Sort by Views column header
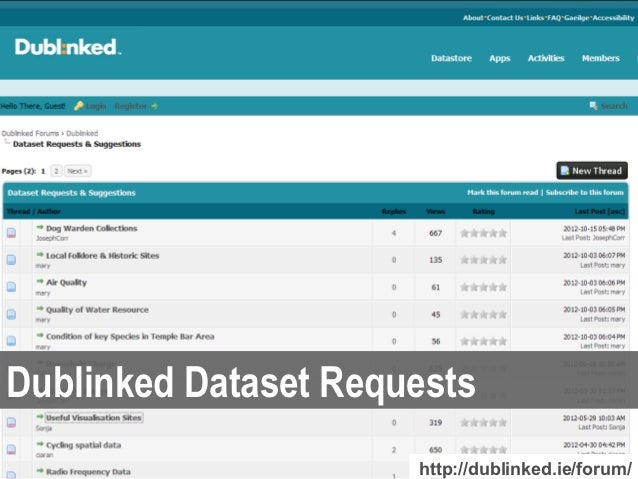 point(435,212)
